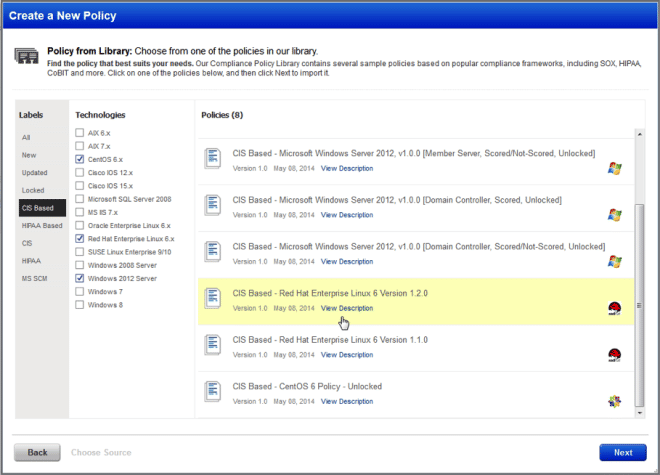Filter by the MS SCM label
Screen dimensions: 660x475
pos(35,279)
